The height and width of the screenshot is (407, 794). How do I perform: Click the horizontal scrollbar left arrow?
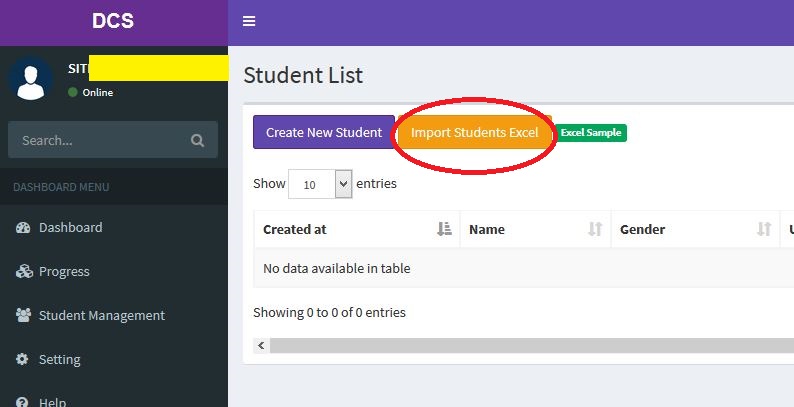pyautogui.click(x=262, y=346)
